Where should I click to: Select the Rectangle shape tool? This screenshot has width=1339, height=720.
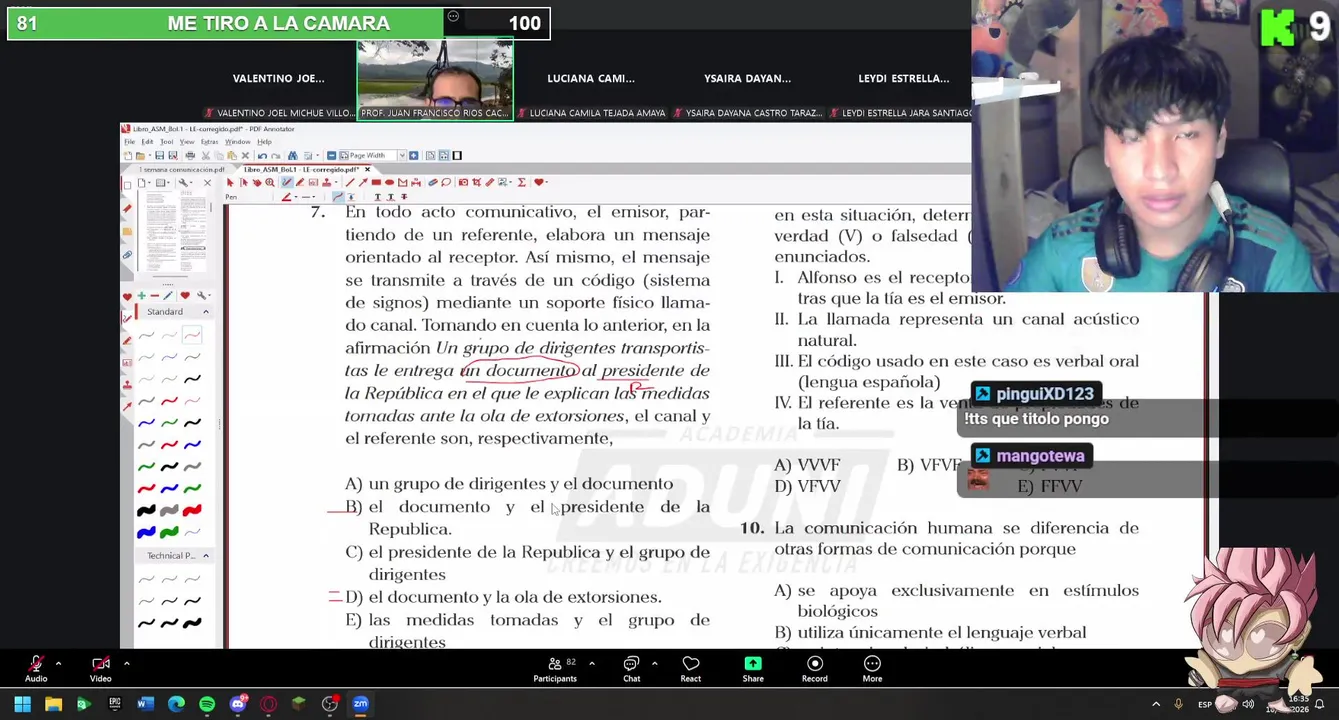tap(376, 182)
